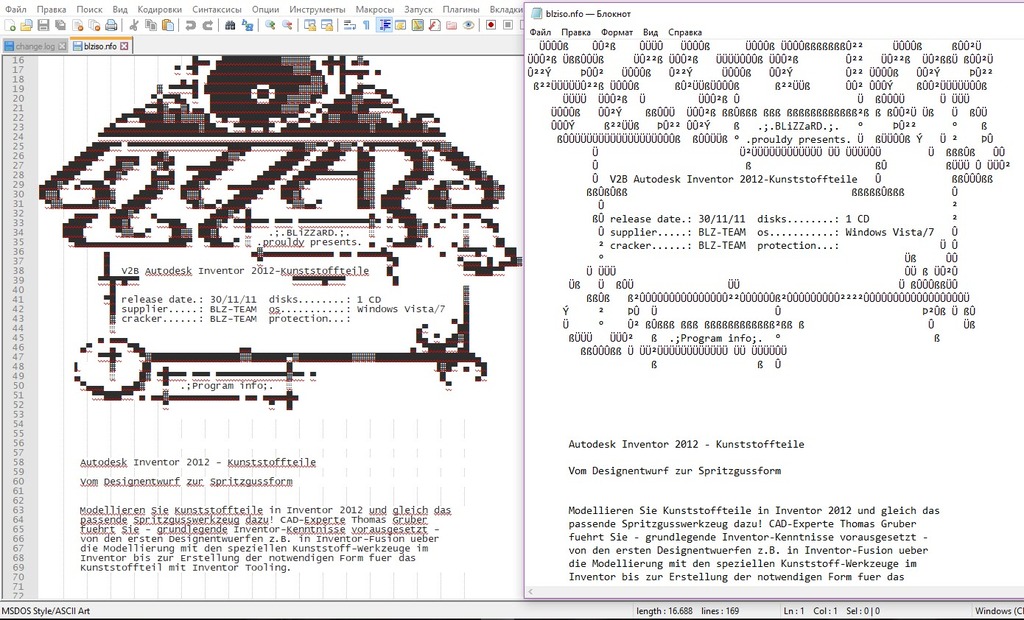
Task: Open the Вид menu in Блокнот window
Action: click(650, 32)
